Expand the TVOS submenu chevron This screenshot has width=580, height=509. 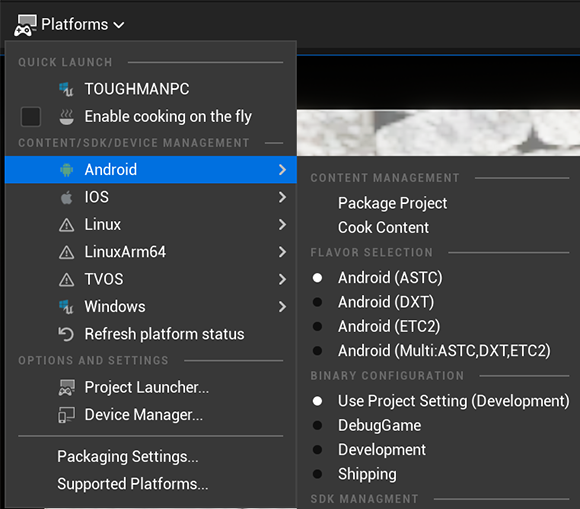point(282,279)
